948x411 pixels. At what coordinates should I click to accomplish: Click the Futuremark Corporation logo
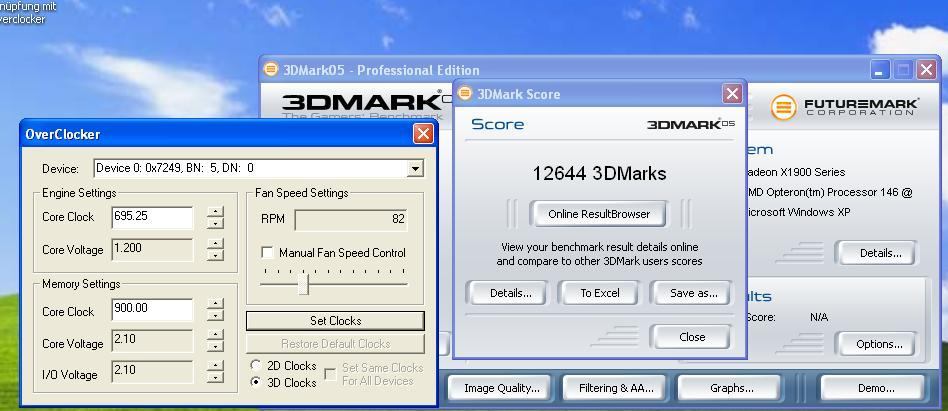845,108
